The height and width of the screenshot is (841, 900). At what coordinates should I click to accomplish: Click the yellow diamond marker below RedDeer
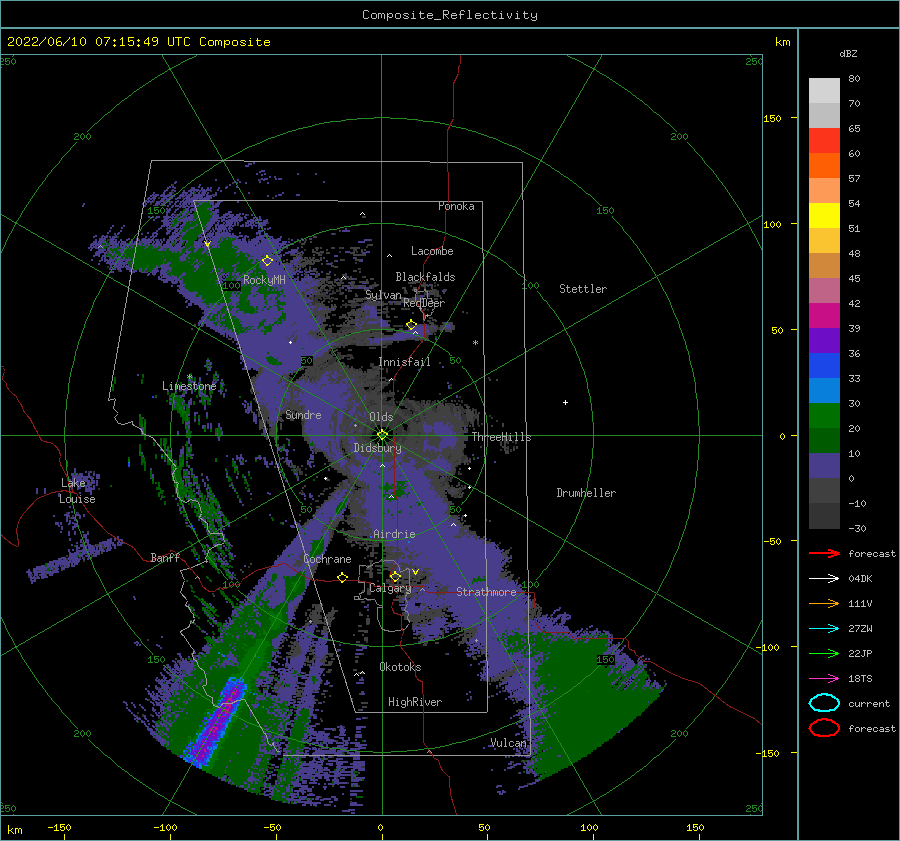coord(411,325)
